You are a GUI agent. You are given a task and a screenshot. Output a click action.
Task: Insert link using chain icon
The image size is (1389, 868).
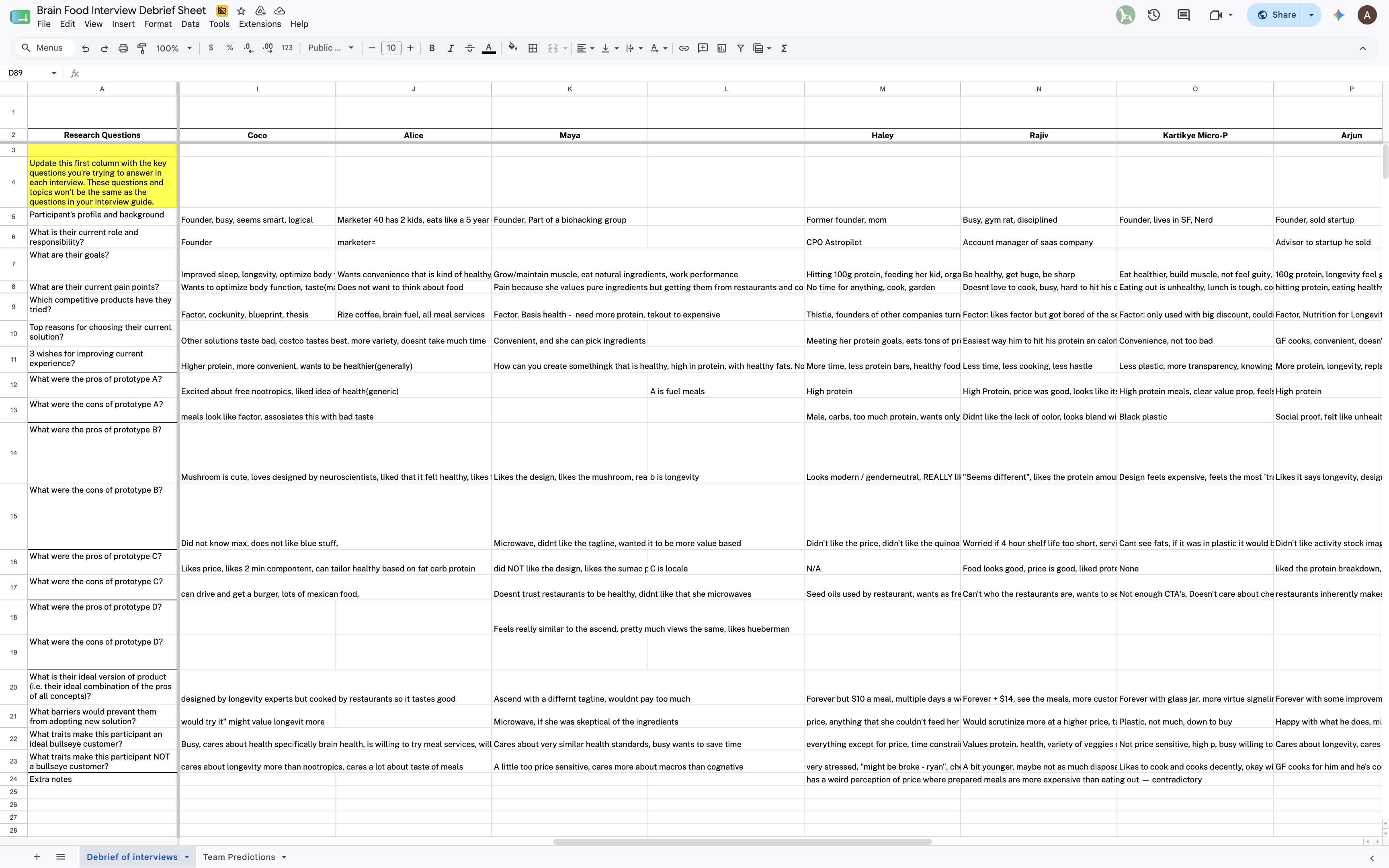pos(684,48)
